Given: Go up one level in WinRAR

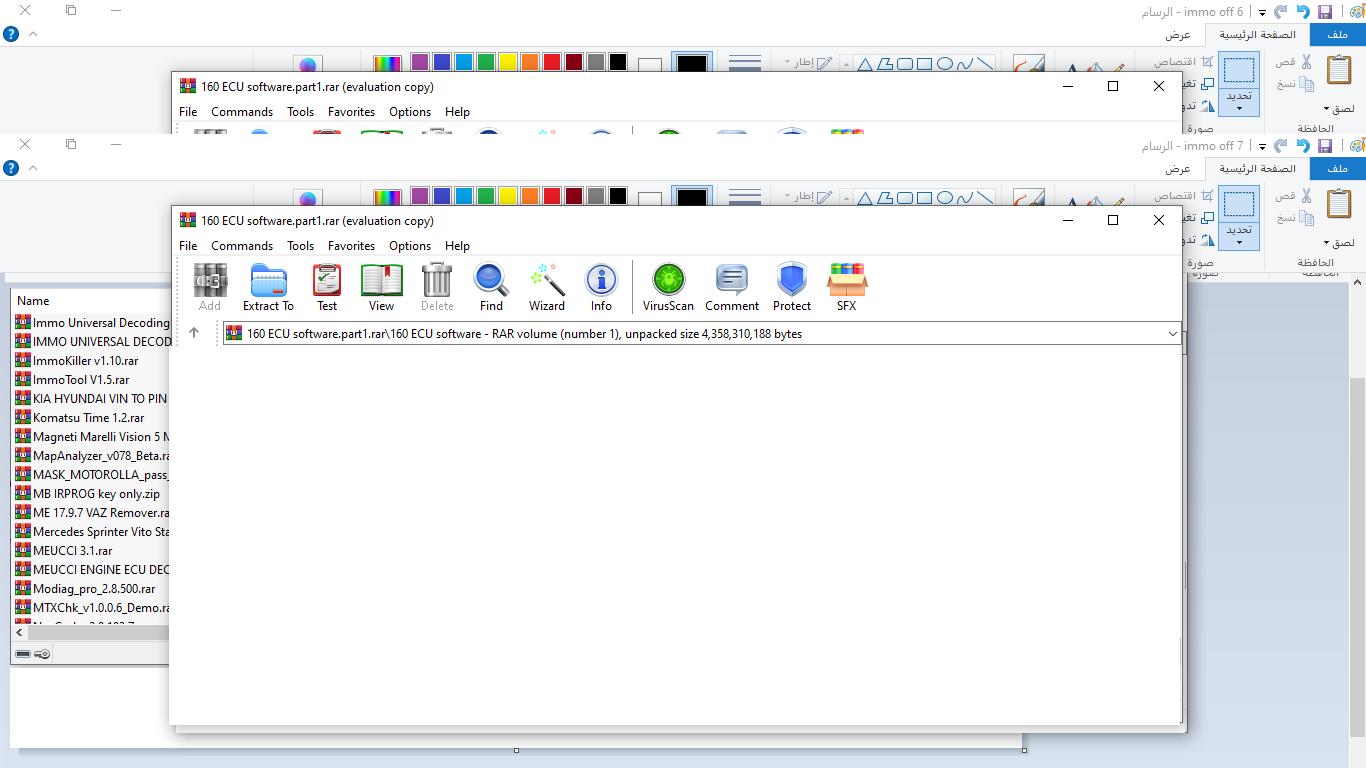Looking at the screenshot, I should [x=194, y=334].
